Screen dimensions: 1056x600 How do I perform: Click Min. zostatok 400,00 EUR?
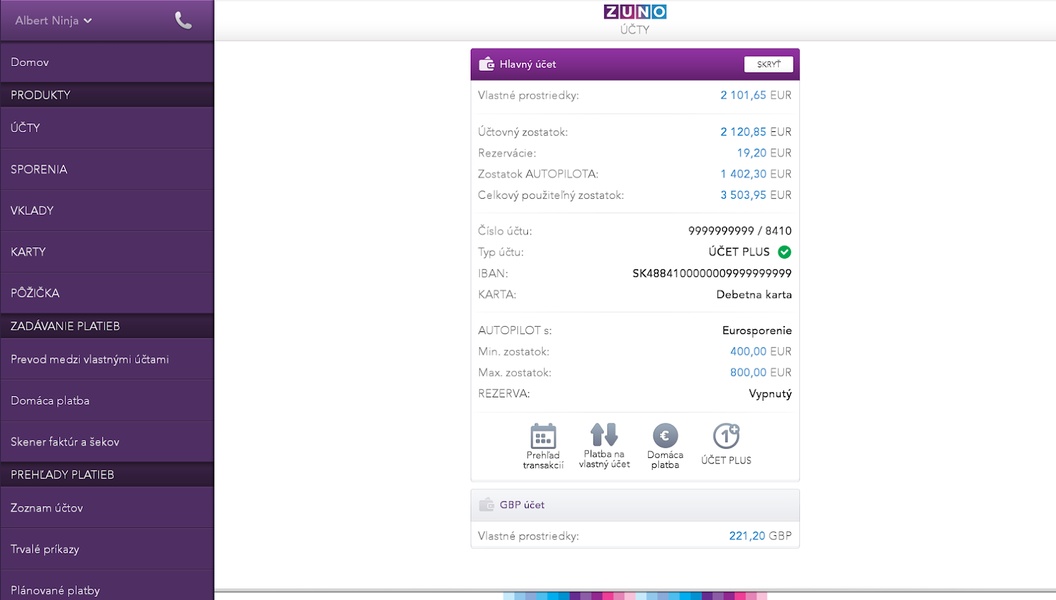pyautogui.click(x=760, y=352)
